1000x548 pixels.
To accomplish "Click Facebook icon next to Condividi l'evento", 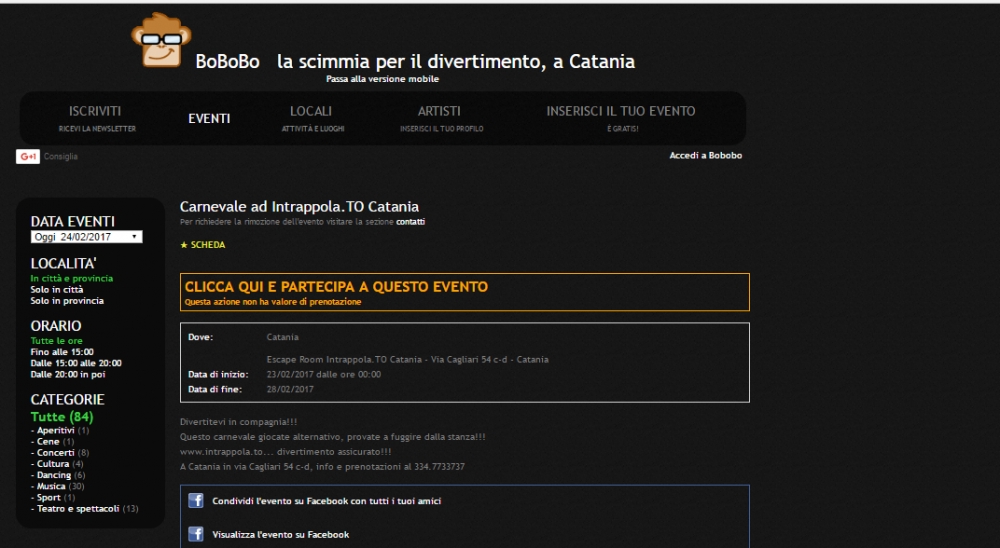I will coord(196,501).
